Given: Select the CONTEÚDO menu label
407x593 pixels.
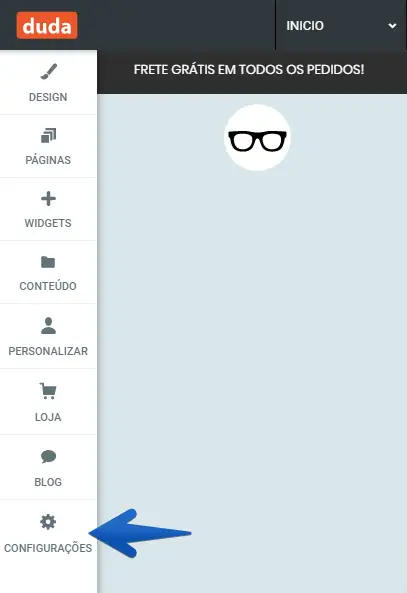Looking at the screenshot, I should tap(48, 286).
